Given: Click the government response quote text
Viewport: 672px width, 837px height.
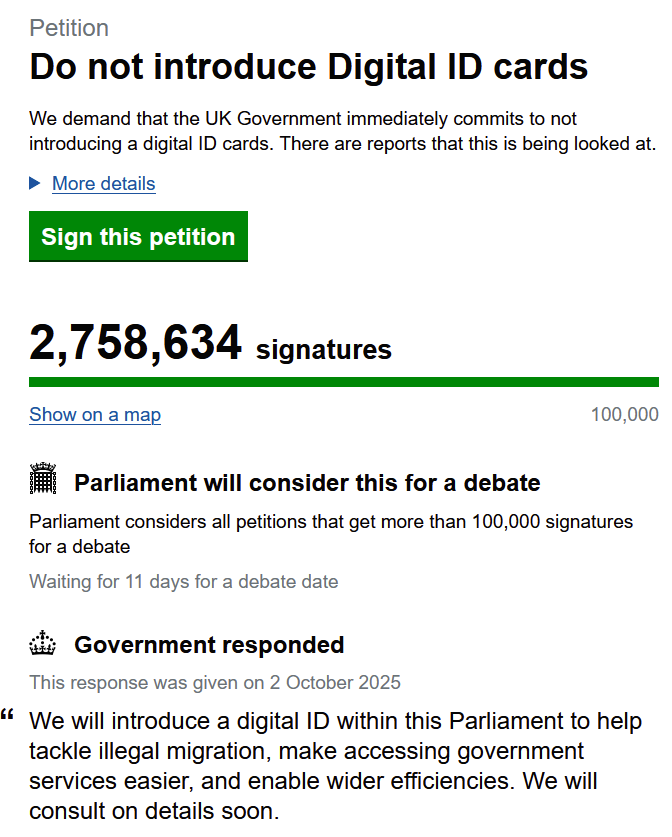Looking at the screenshot, I should click(336, 765).
